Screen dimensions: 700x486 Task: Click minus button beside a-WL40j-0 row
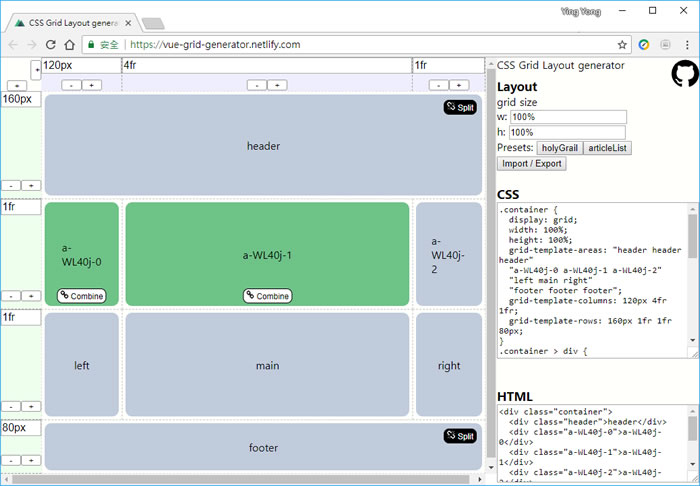[11, 296]
